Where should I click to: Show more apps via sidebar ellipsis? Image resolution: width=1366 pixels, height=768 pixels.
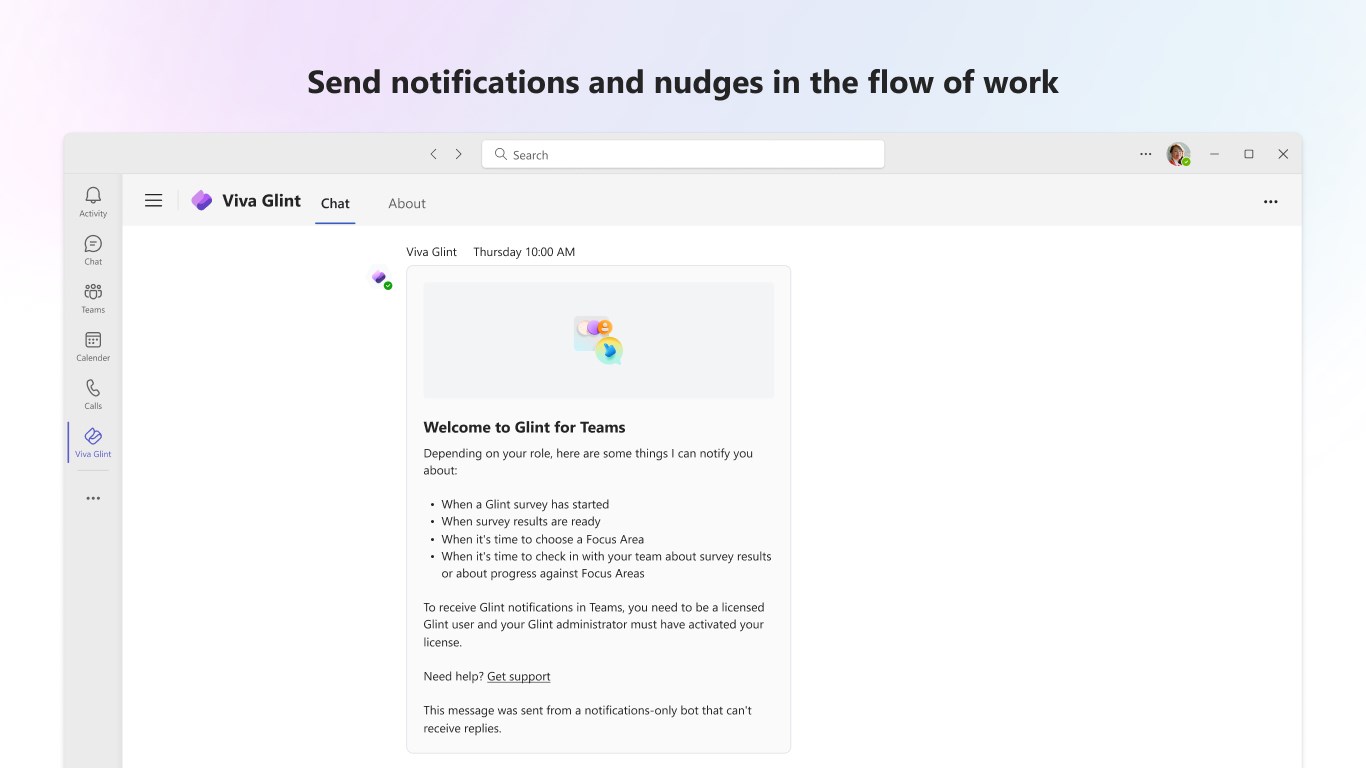click(93, 498)
